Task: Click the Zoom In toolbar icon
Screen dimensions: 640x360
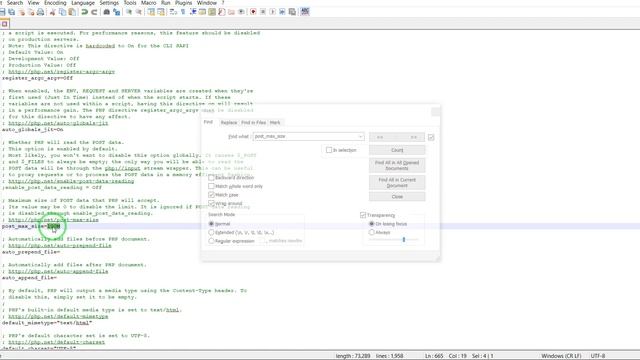Action: (x=129, y=12)
